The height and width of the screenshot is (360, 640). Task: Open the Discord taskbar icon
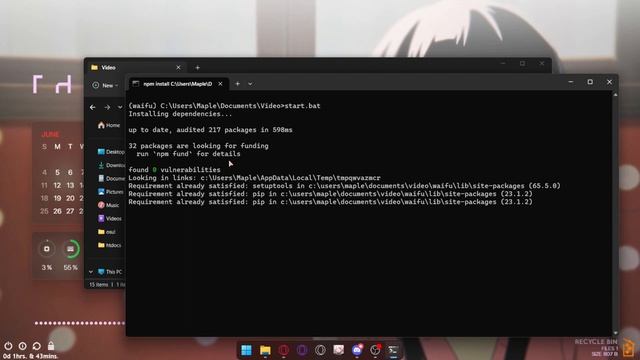click(357, 350)
